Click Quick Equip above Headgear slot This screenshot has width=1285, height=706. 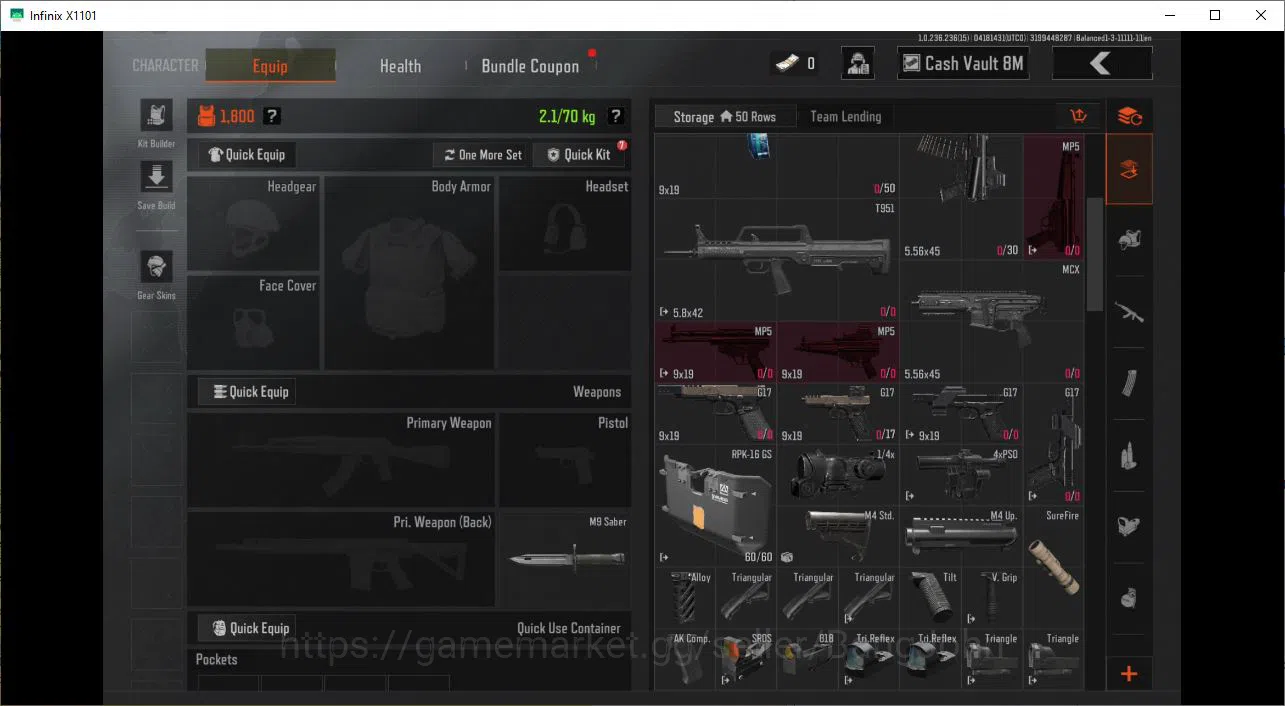[x=247, y=155]
